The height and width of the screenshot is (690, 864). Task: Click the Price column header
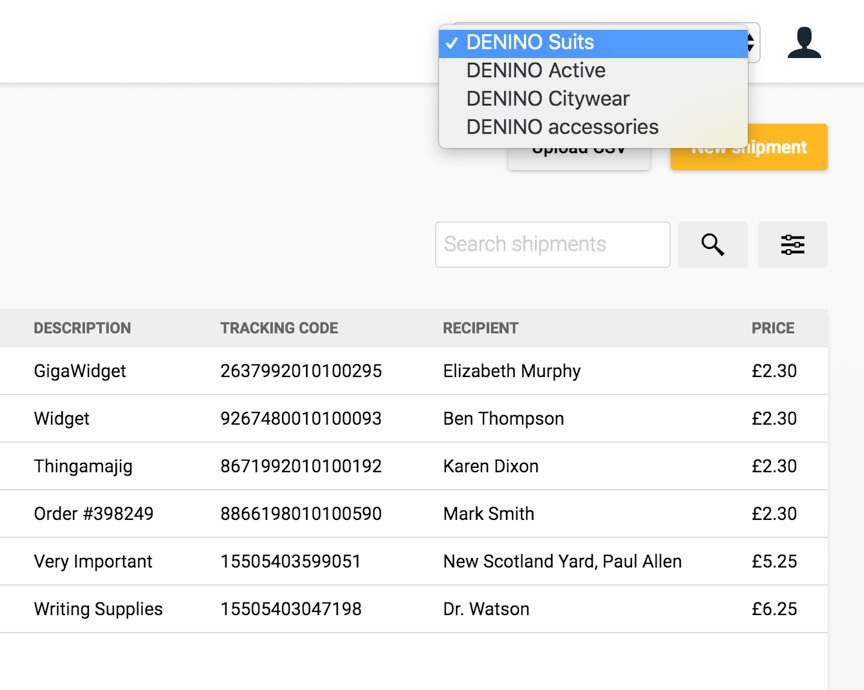(x=773, y=328)
